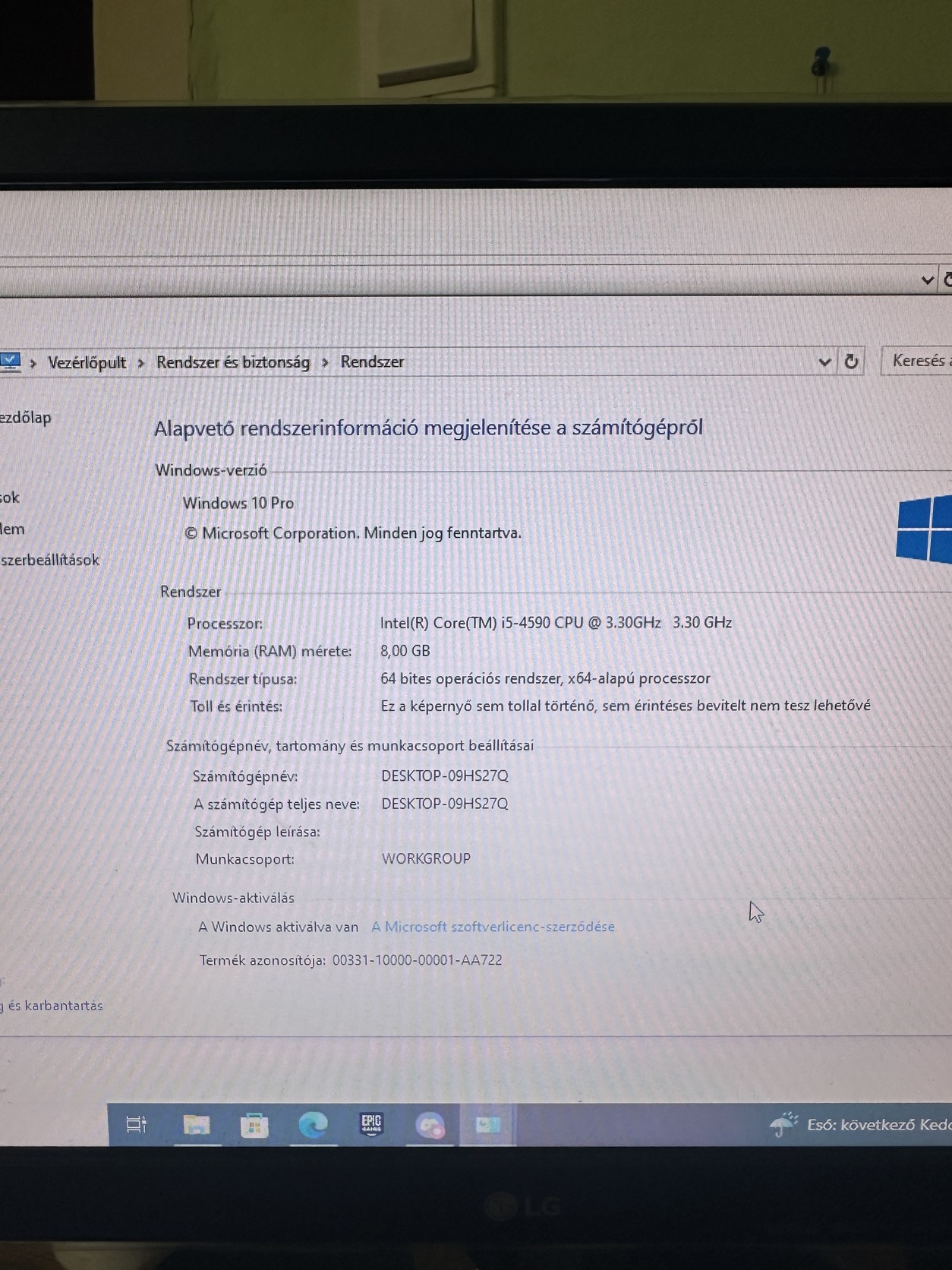952x1270 pixels.
Task: Expand the chevron before Vezérlőpult breadcrumb
Action: [x=33, y=363]
